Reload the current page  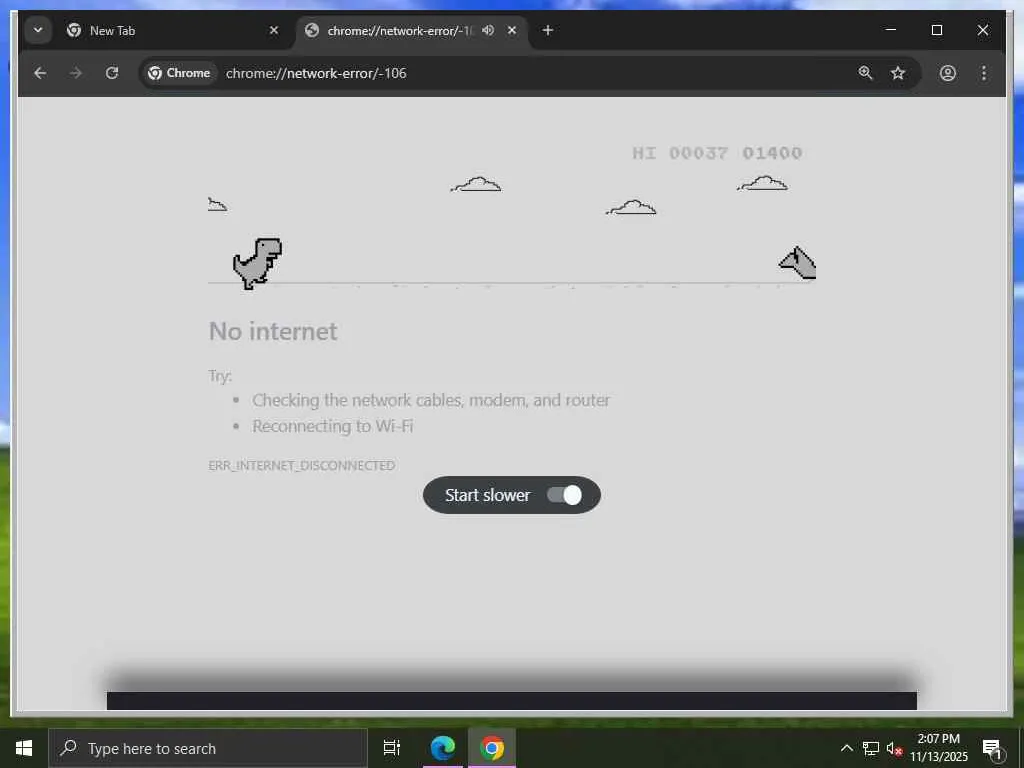tap(112, 73)
